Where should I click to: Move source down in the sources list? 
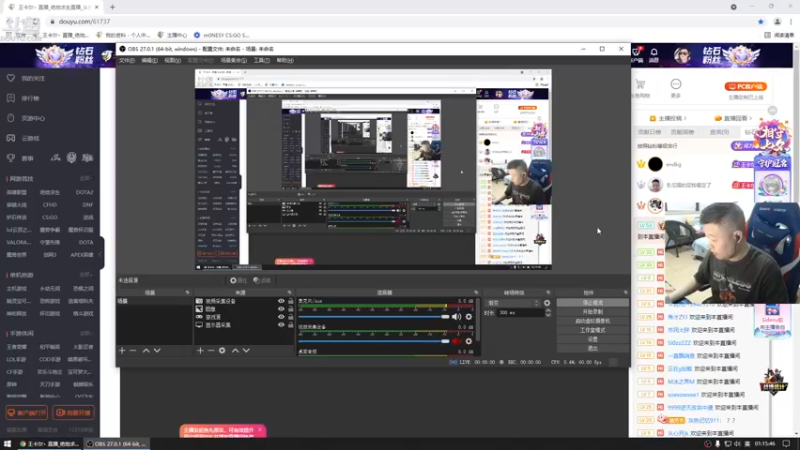246,351
